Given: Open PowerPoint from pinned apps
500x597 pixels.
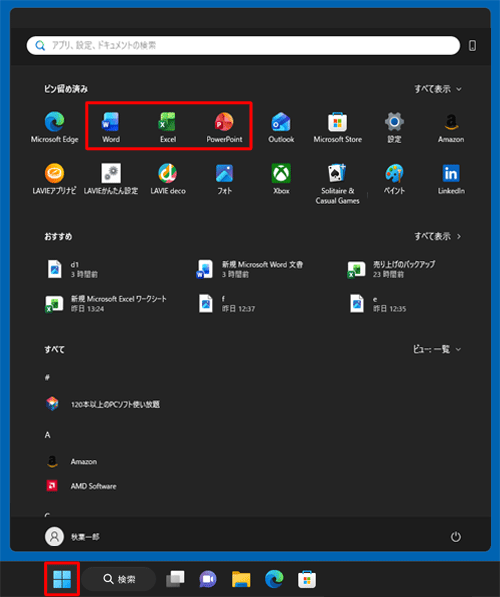Looking at the screenshot, I should point(224,128).
